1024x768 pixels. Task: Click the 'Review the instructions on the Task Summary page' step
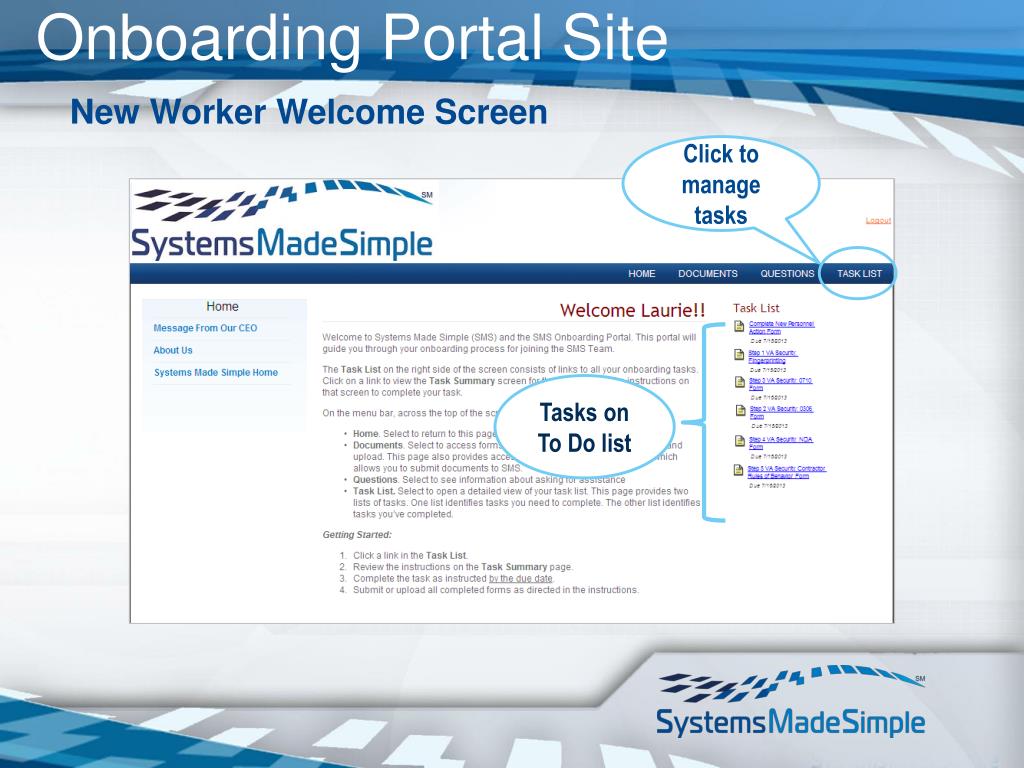click(462, 567)
